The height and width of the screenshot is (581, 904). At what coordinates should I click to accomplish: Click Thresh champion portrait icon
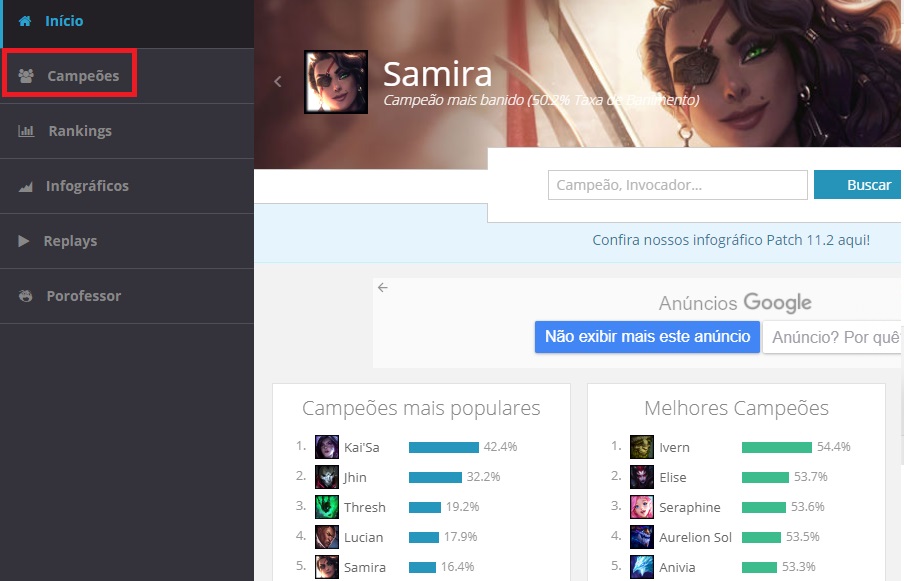[x=327, y=507]
